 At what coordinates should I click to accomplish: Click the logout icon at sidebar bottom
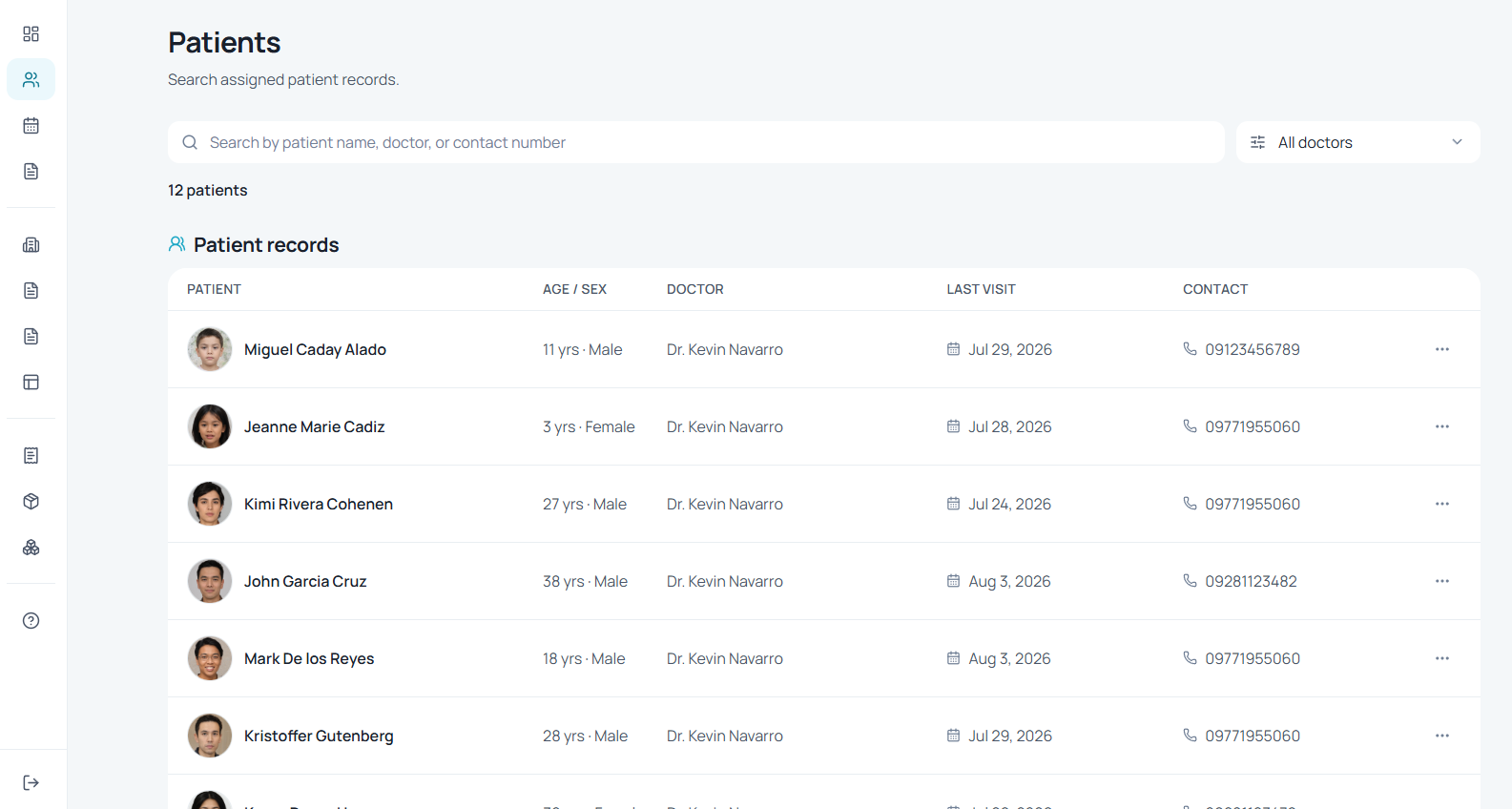(31, 782)
